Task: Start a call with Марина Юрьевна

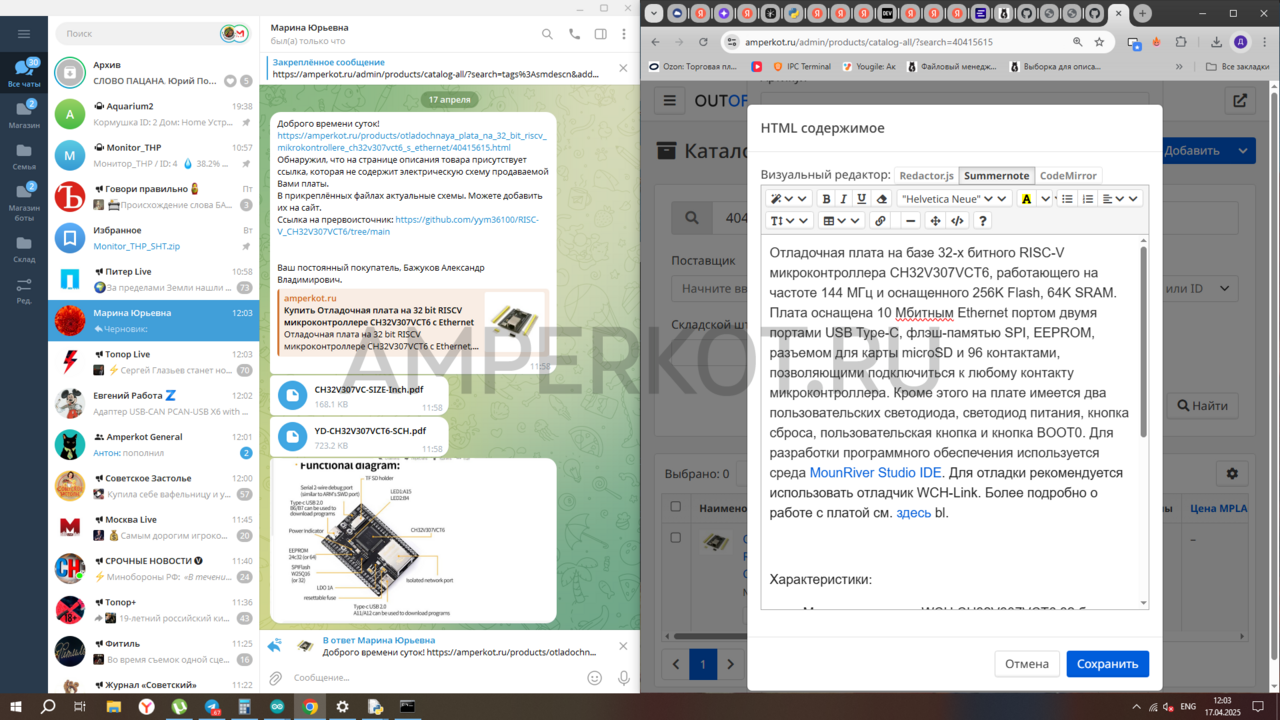Action: point(574,34)
